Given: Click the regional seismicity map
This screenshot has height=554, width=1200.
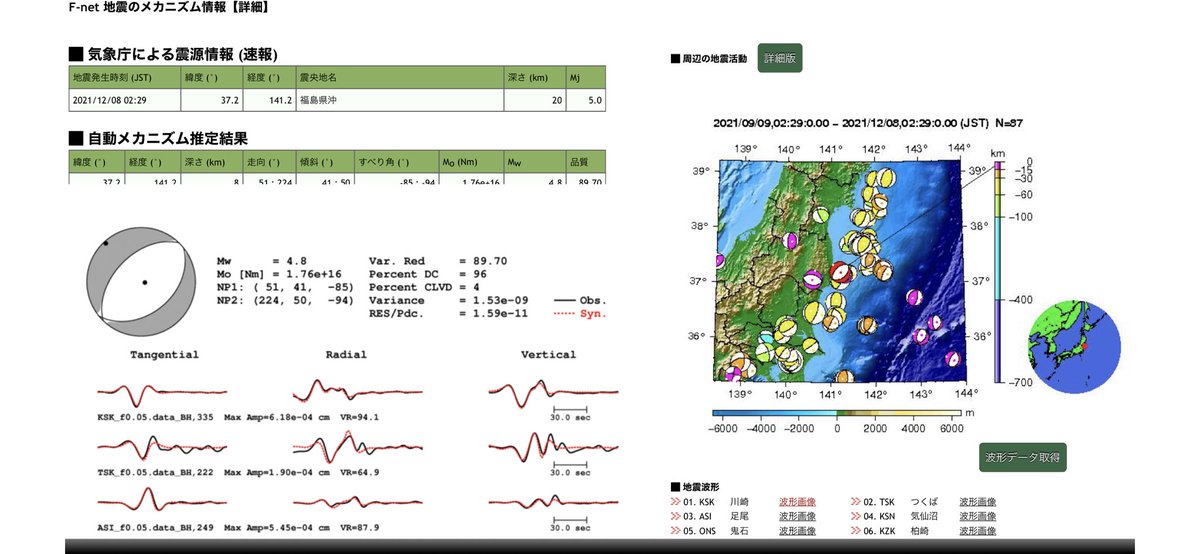Looking at the screenshot, I should tap(841, 271).
